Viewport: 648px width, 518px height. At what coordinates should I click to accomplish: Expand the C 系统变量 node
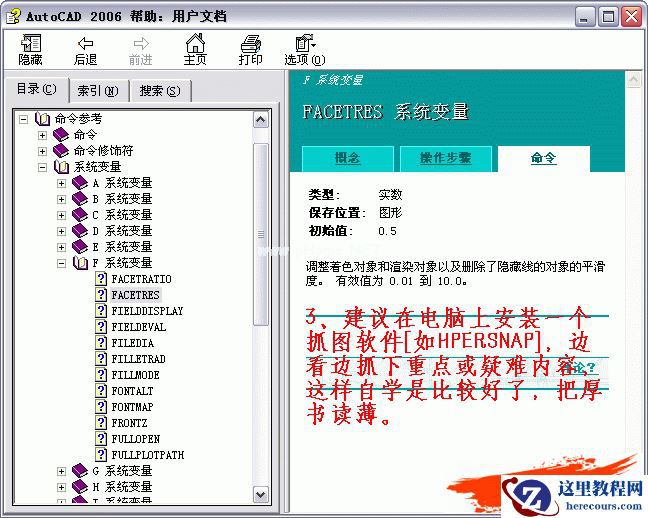62,215
